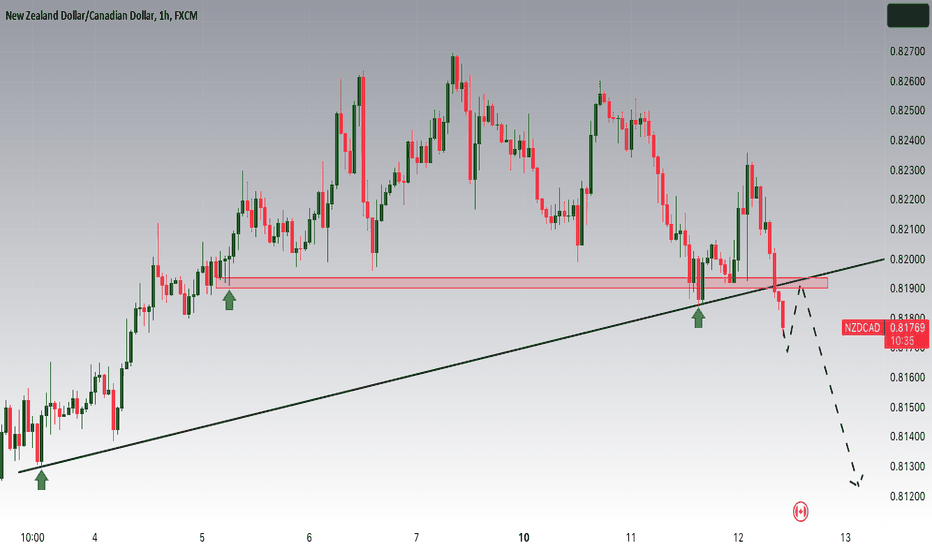Screen dimensions: 932x550
Task: Click the 0.82700 price axis label
Action: click(907, 52)
